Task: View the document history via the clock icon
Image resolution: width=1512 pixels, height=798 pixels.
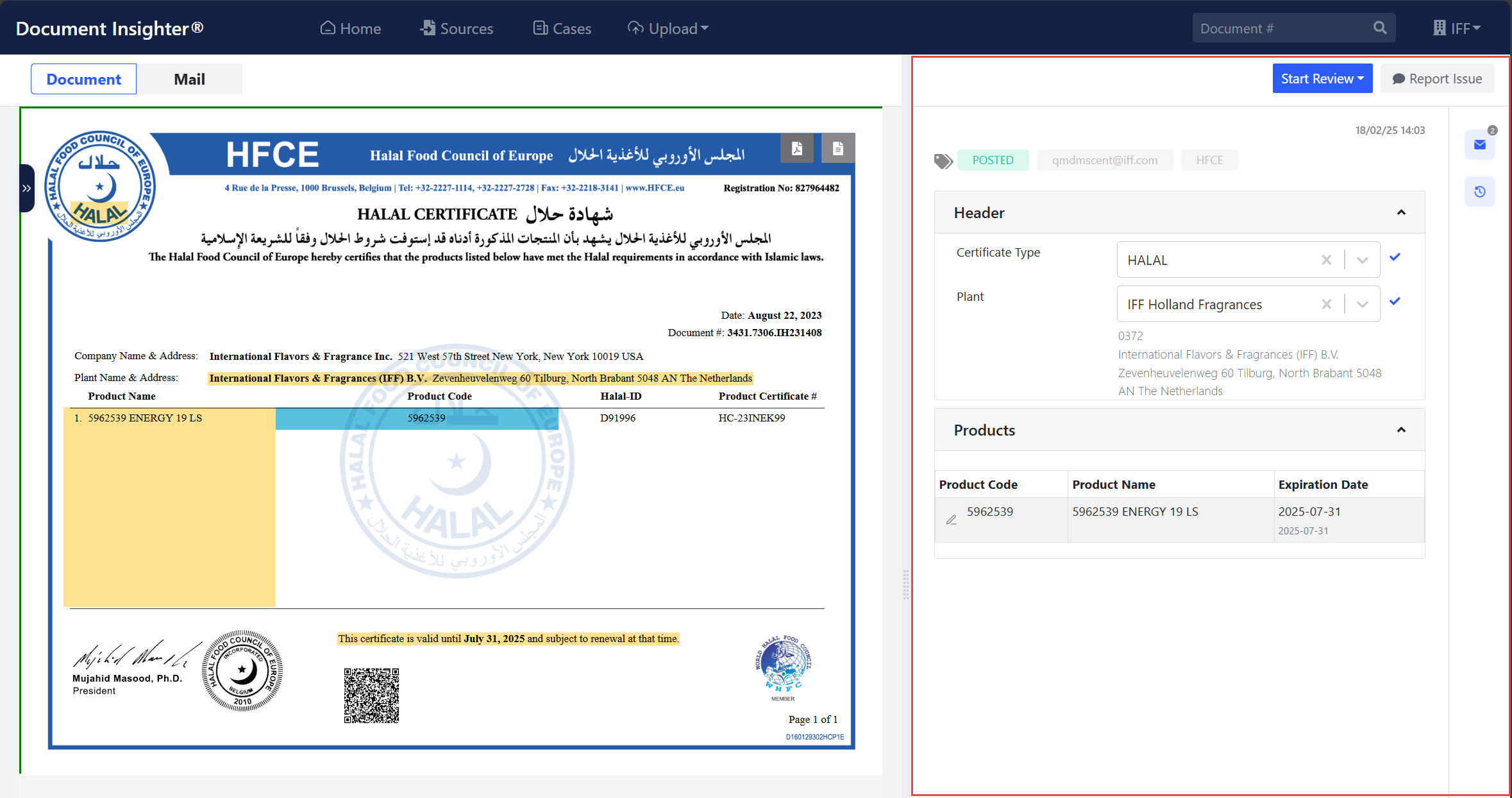Action: 1480,191
